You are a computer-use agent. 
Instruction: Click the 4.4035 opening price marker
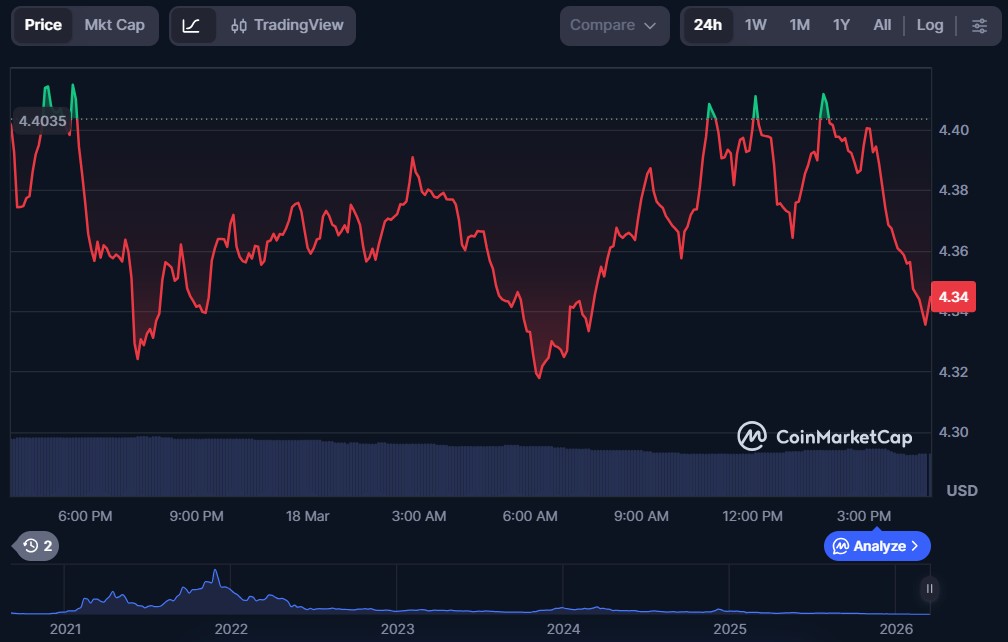pos(42,121)
